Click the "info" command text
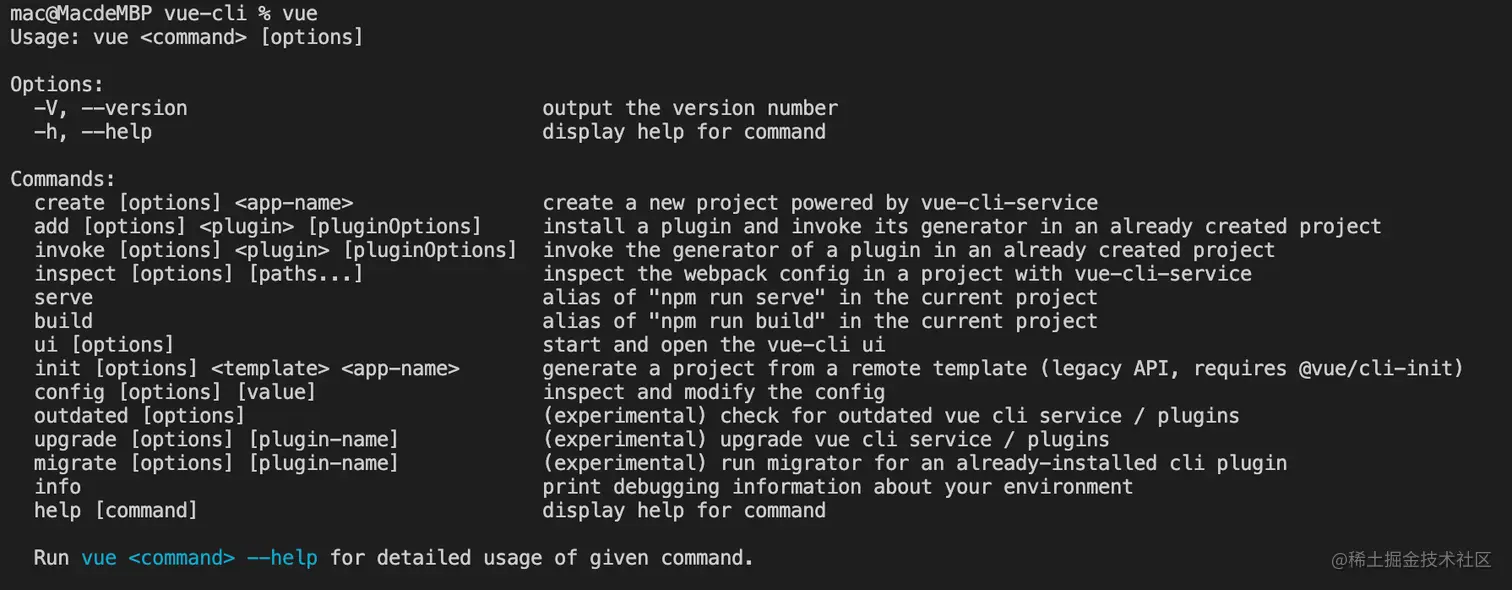 (57, 487)
